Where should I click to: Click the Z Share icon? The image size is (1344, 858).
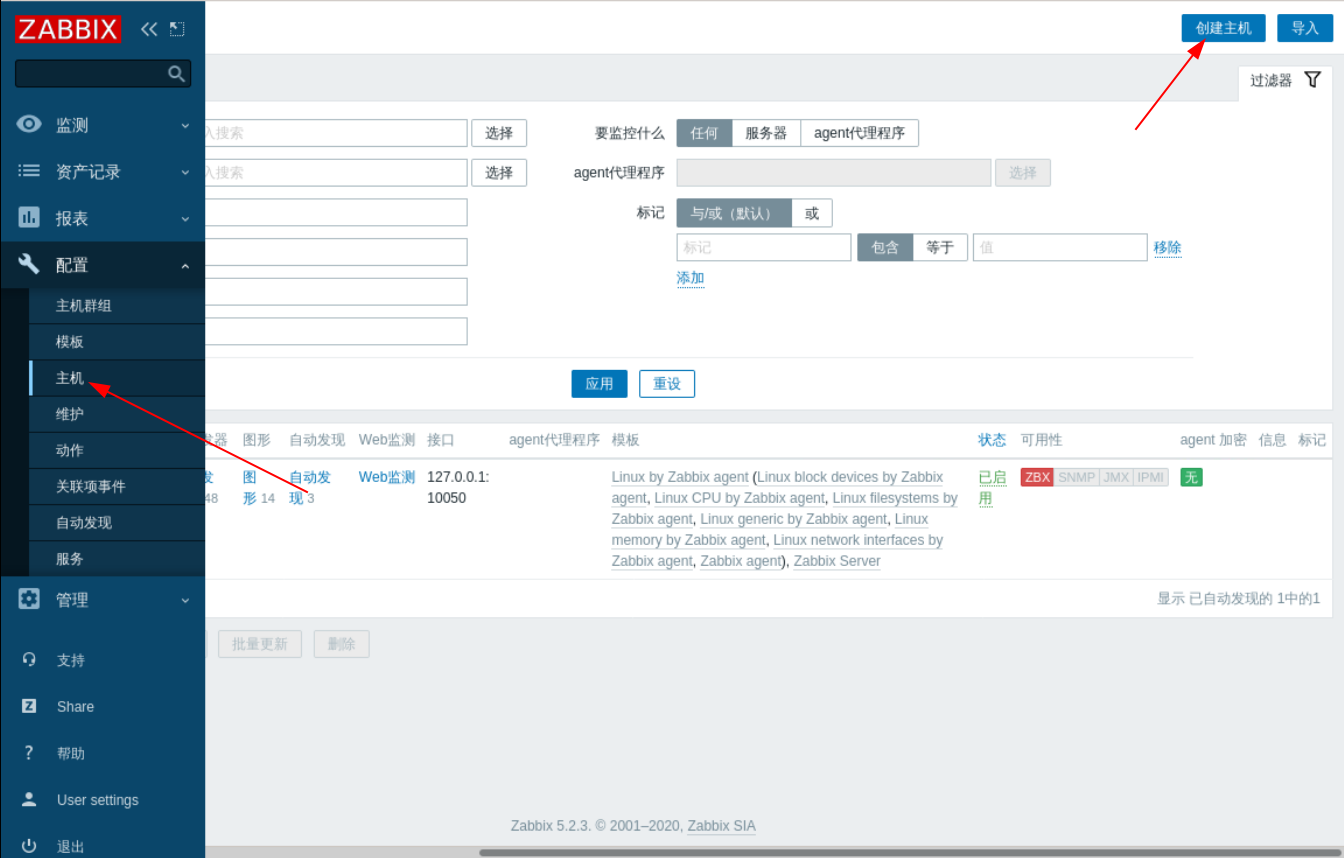click(x=29, y=706)
